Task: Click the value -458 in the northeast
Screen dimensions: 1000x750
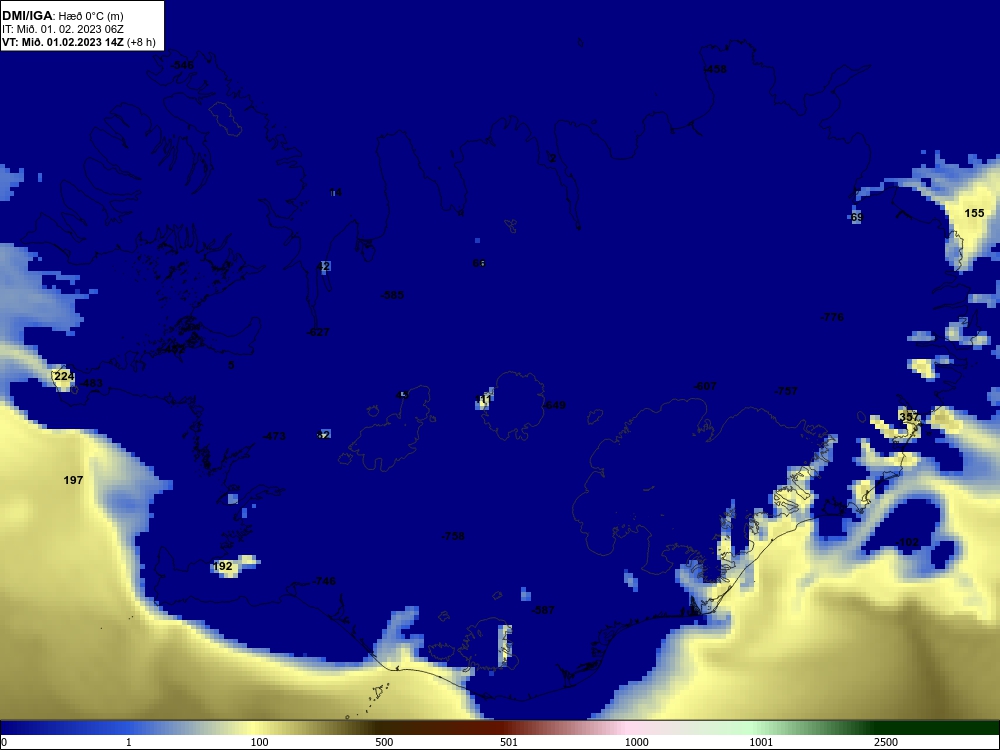Action: click(716, 69)
